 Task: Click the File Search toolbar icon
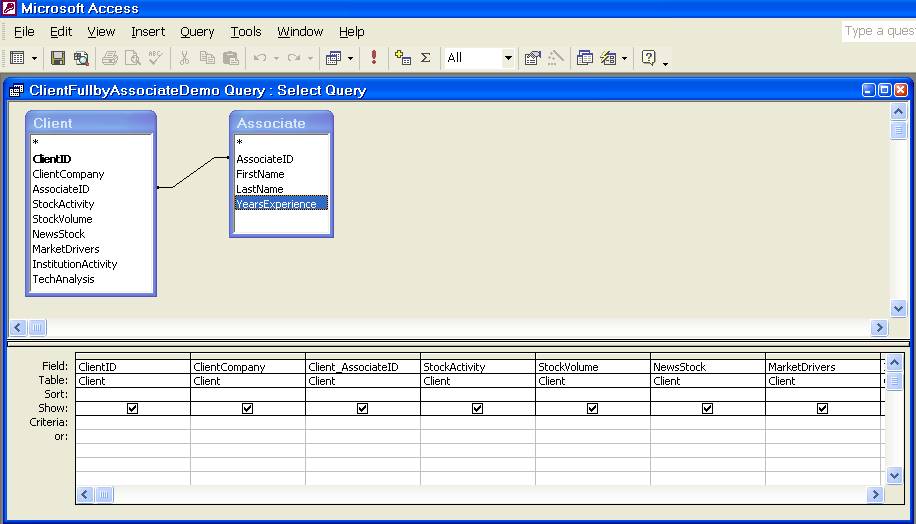click(81, 58)
